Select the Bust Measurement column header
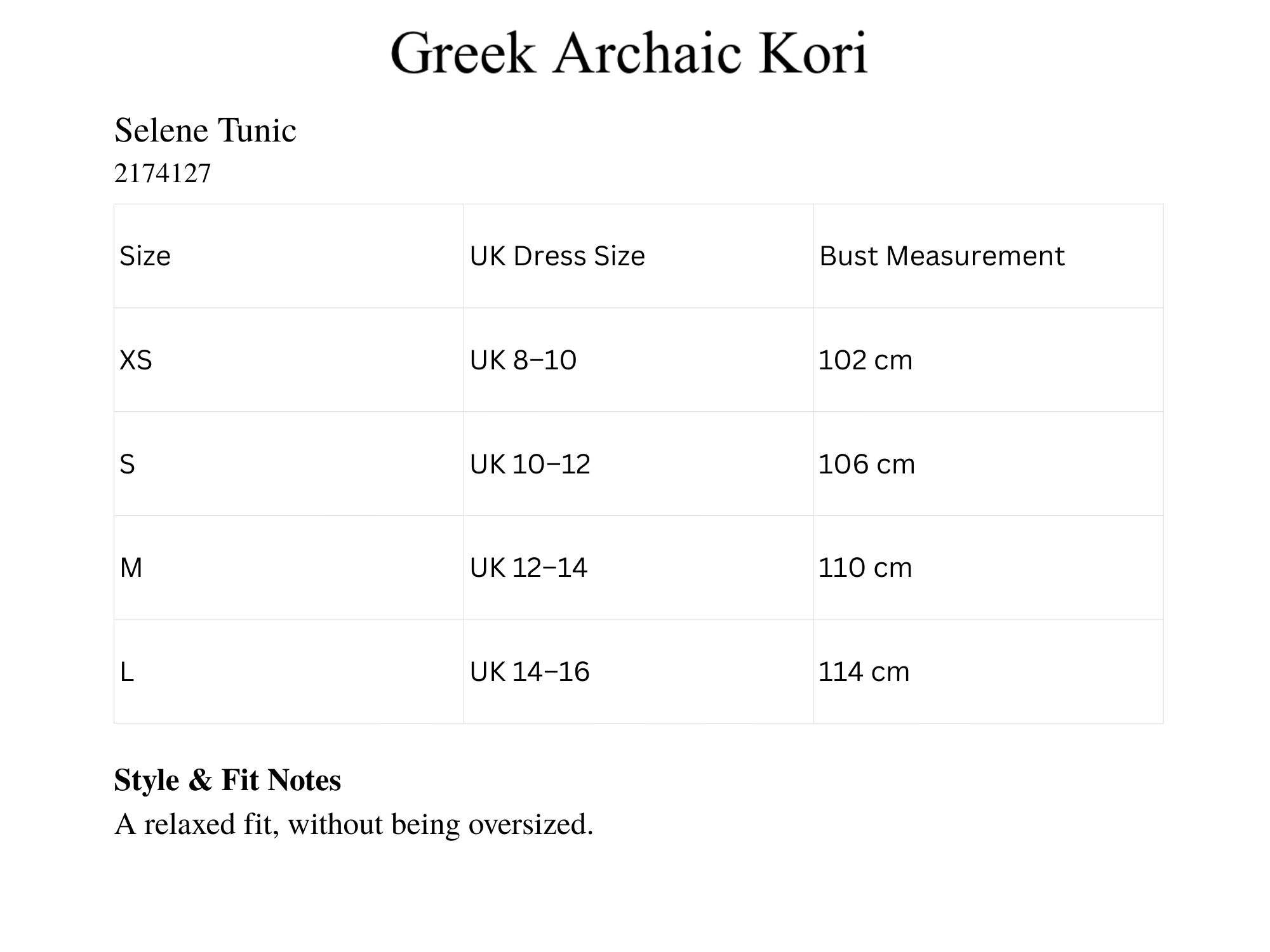The height and width of the screenshot is (952, 1270). tap(941, 256)
